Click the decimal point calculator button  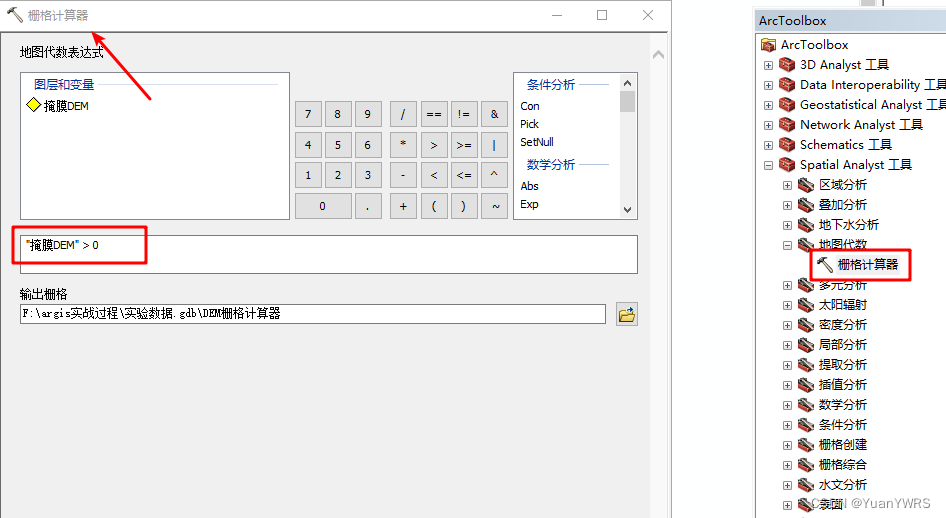(367, 206)
